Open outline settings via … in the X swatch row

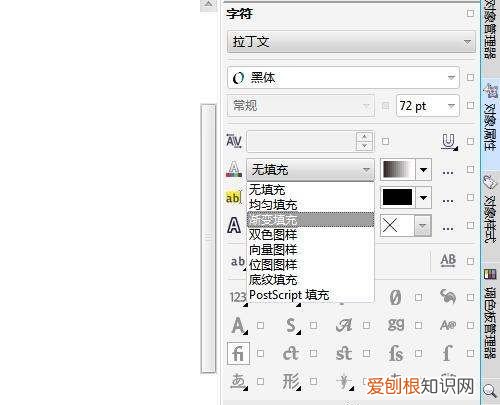(448, 228)
